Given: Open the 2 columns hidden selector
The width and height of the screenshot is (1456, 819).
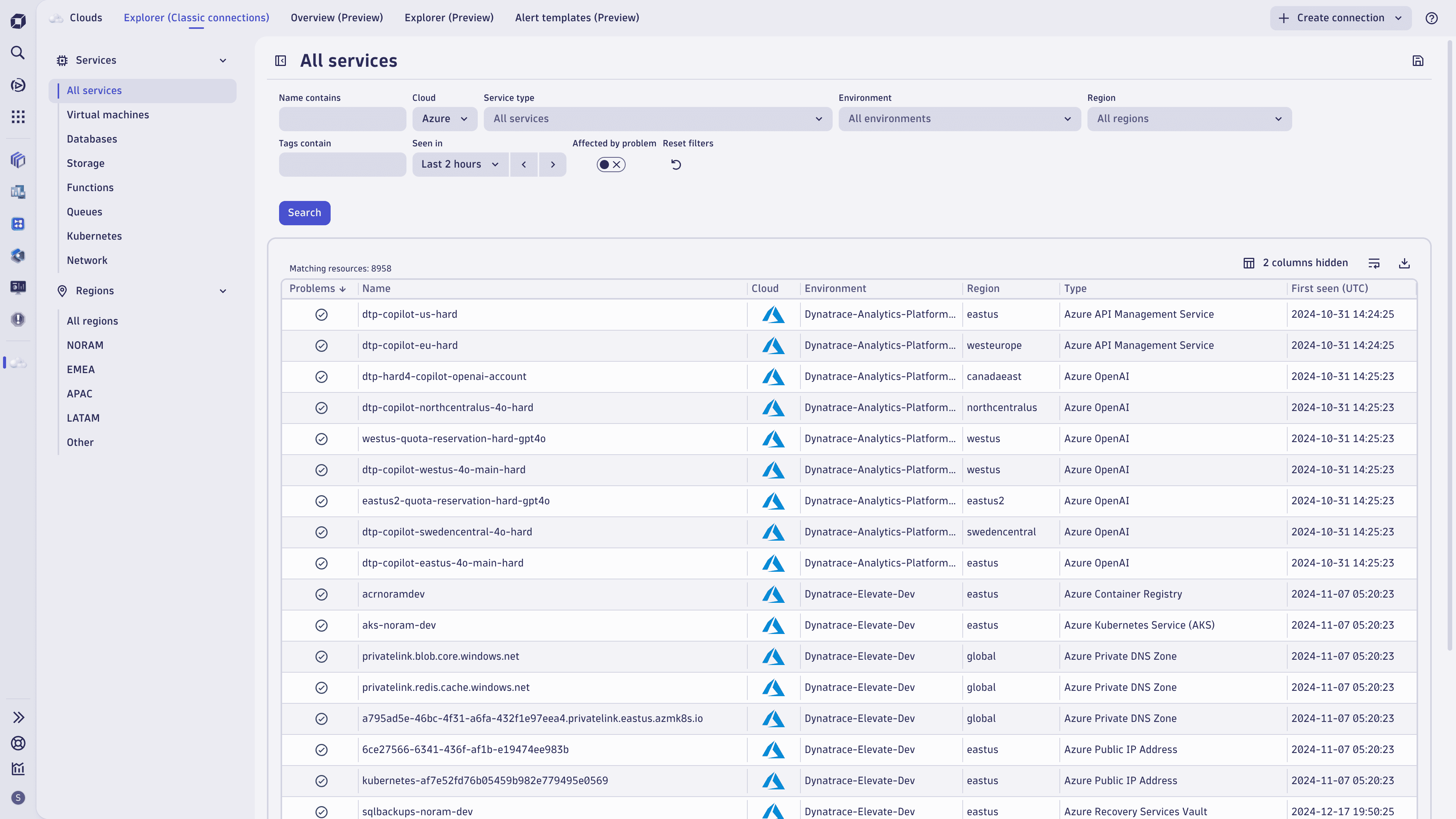Looking at the screenshot, I should [x=1296, y=263].
